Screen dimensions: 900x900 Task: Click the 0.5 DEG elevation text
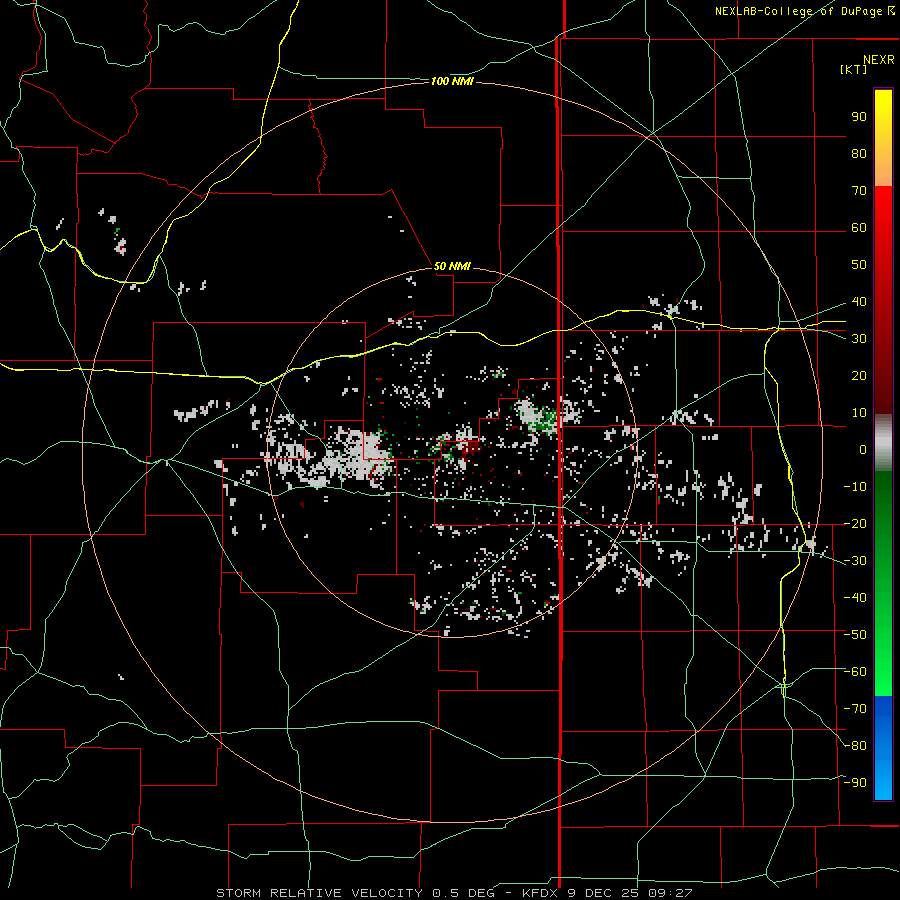point(463,893)
